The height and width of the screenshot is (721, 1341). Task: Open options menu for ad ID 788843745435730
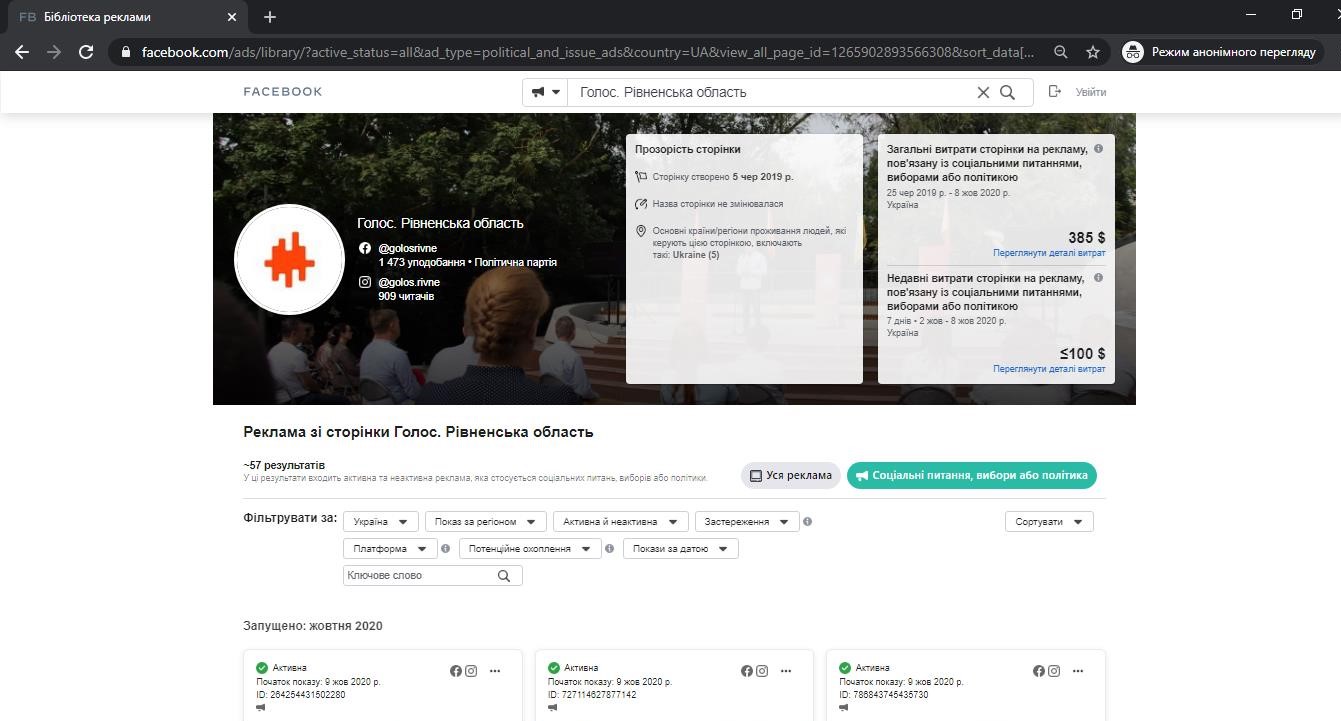[x=1078, y=671]
